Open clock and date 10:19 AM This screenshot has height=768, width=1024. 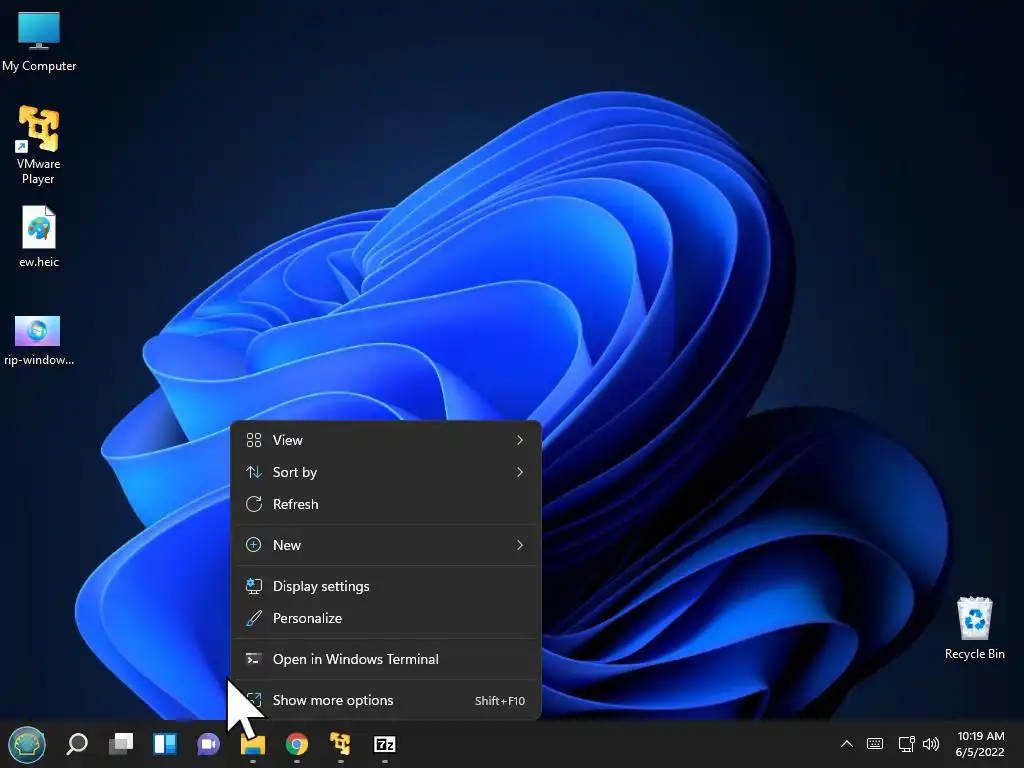click(980, 744)
